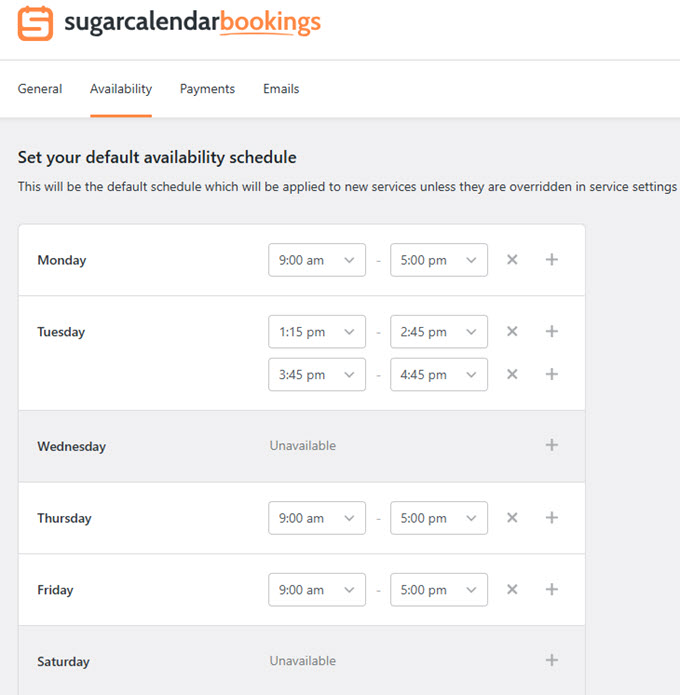This screenshot has height=695, width=680.
Task: Change Tuesday's 3:45 pm start time dropdown
Action: tap(317, 374)
